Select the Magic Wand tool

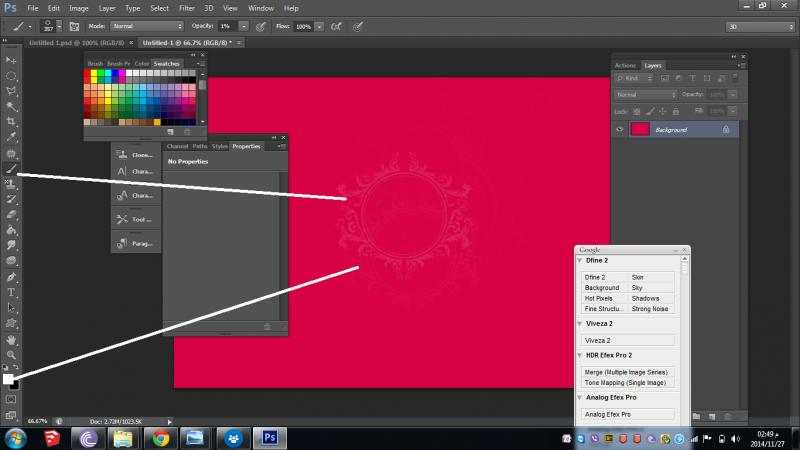point(11,107)
